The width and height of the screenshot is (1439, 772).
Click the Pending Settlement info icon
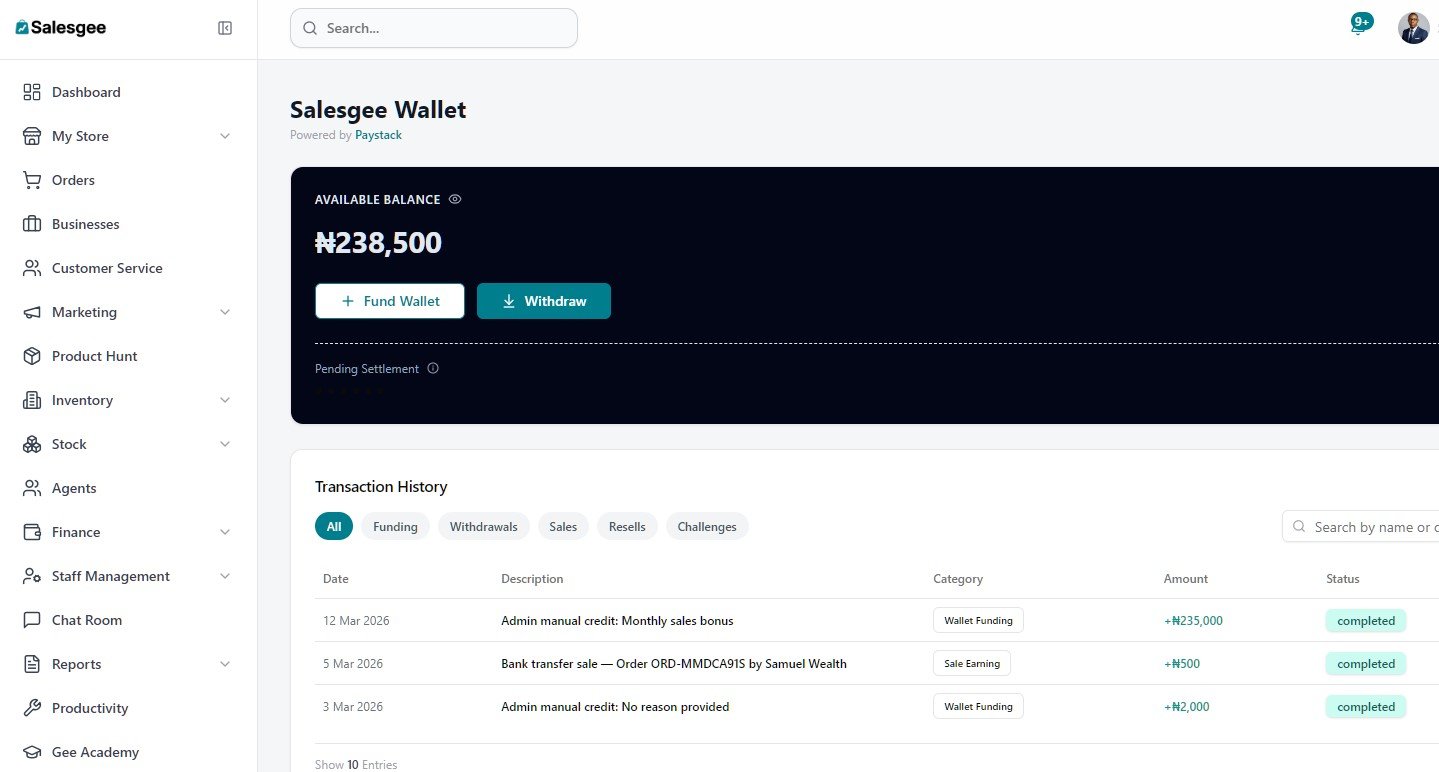tap(433, 368)
